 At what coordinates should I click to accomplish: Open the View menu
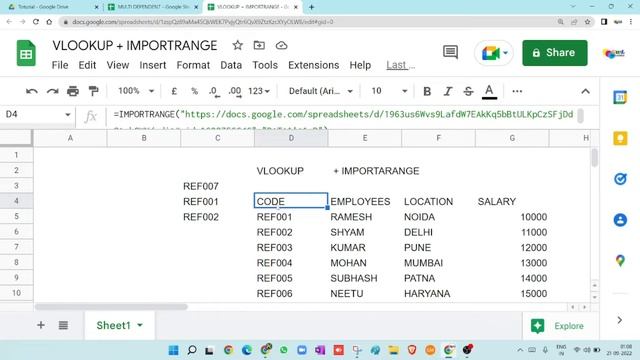click(x=118, y=65)
